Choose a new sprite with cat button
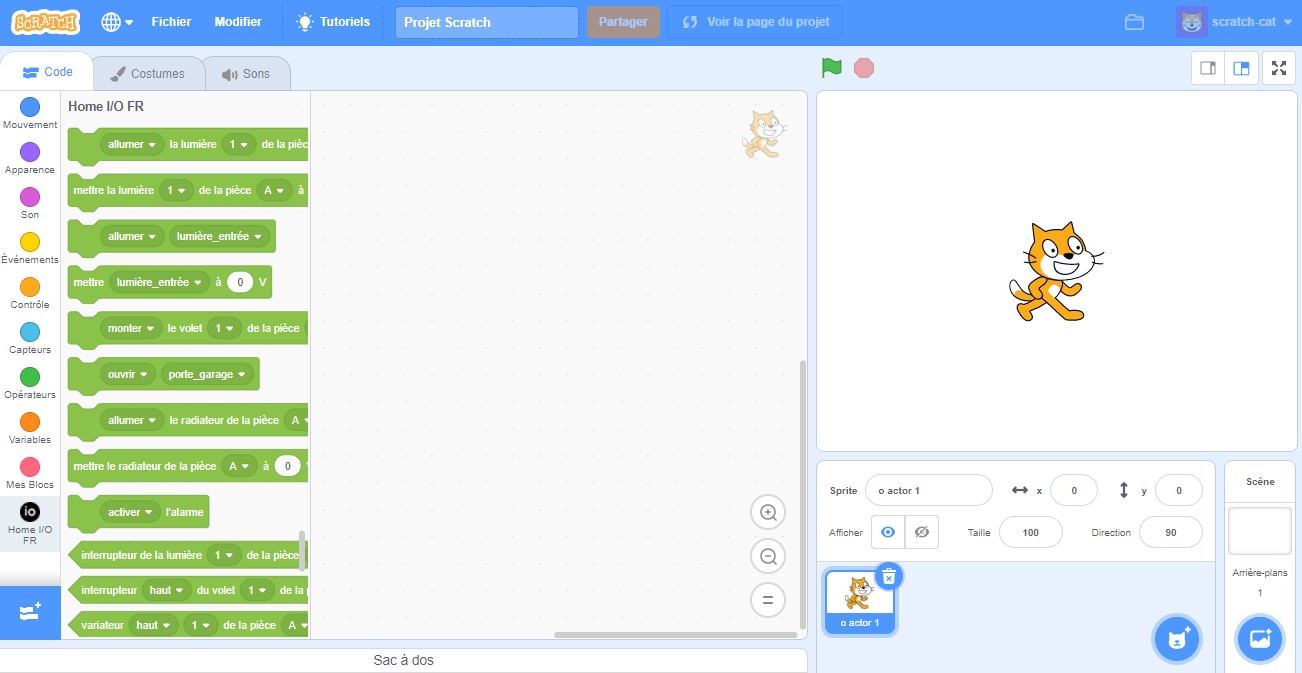Viewport: 1302px width, 673px height. pyautogui.click(x=1177, y=639)
